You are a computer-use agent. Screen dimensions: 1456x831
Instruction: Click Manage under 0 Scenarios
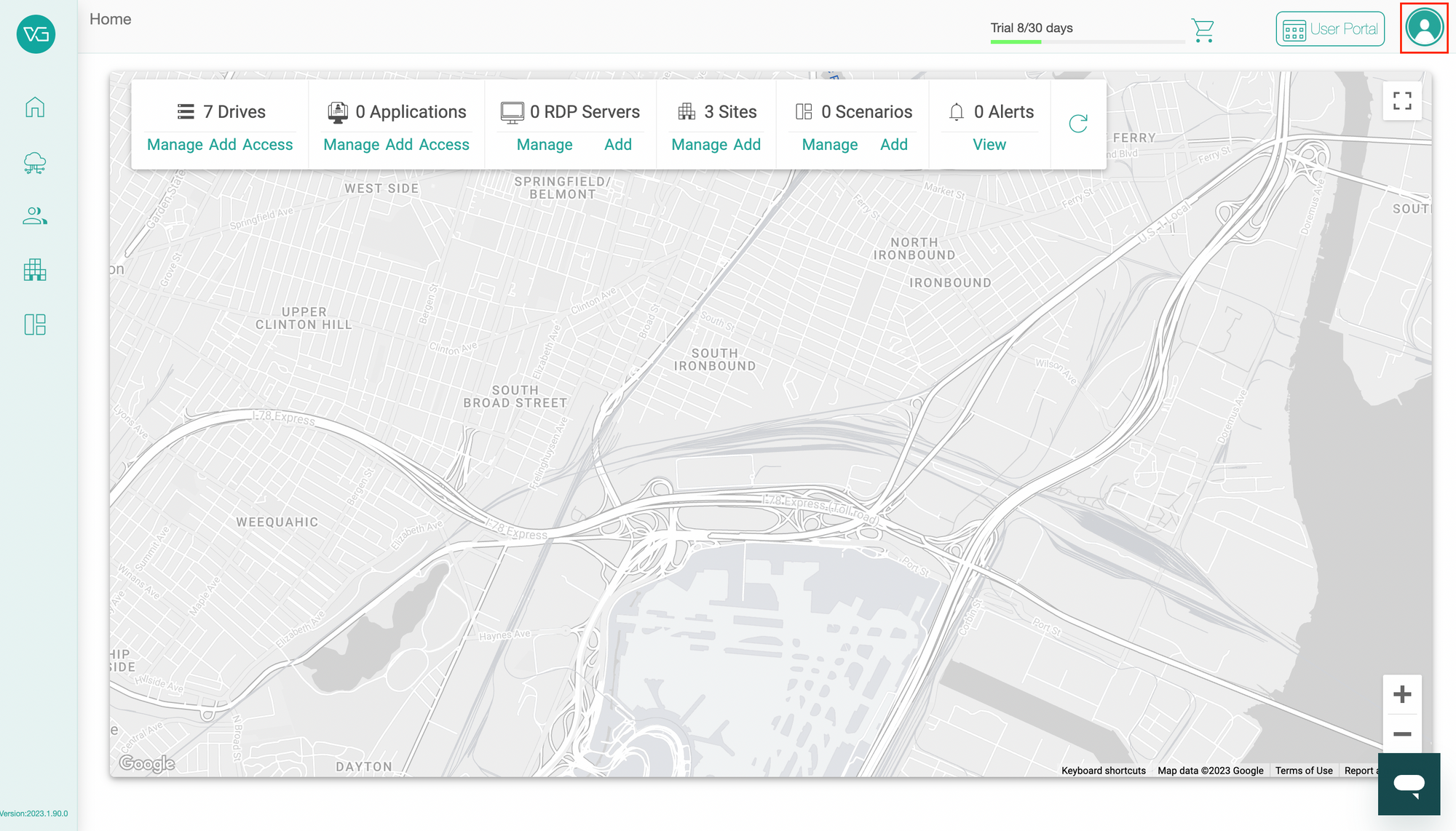830,145
